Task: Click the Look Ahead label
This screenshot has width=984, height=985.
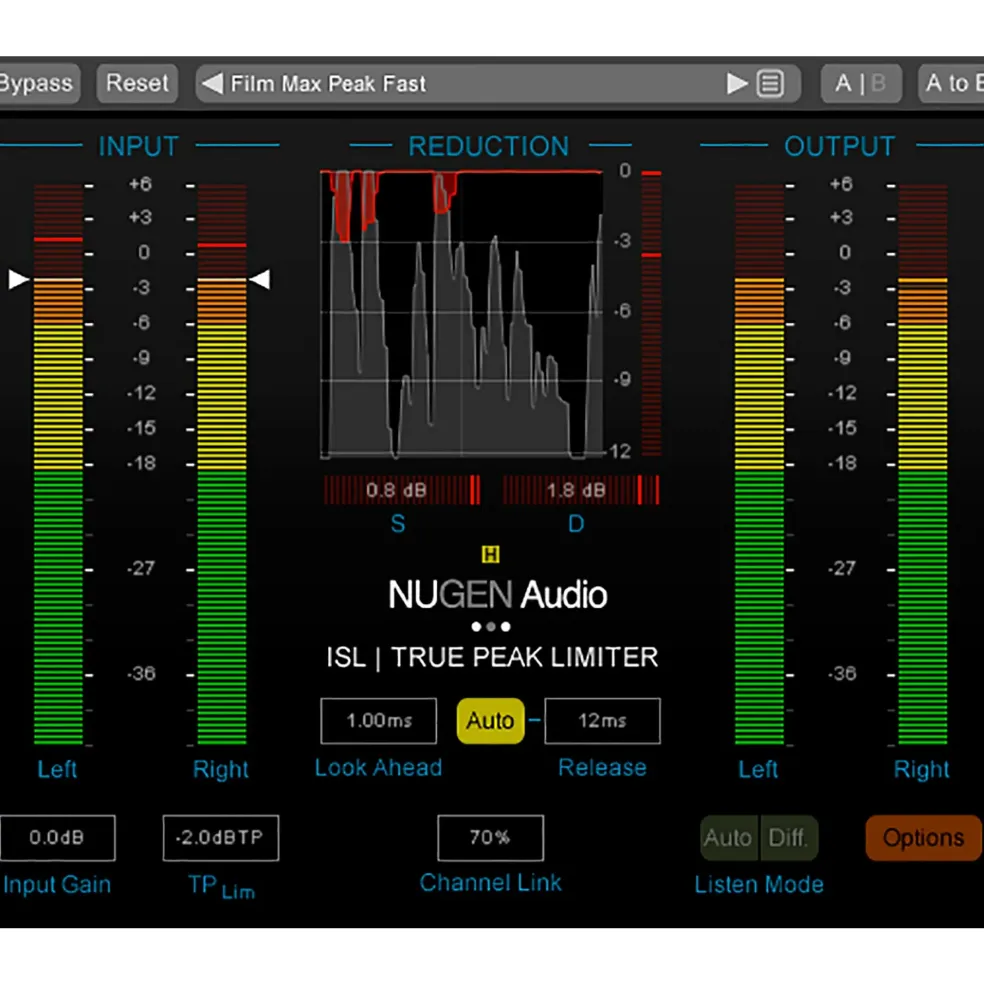Action: point(378,768)
